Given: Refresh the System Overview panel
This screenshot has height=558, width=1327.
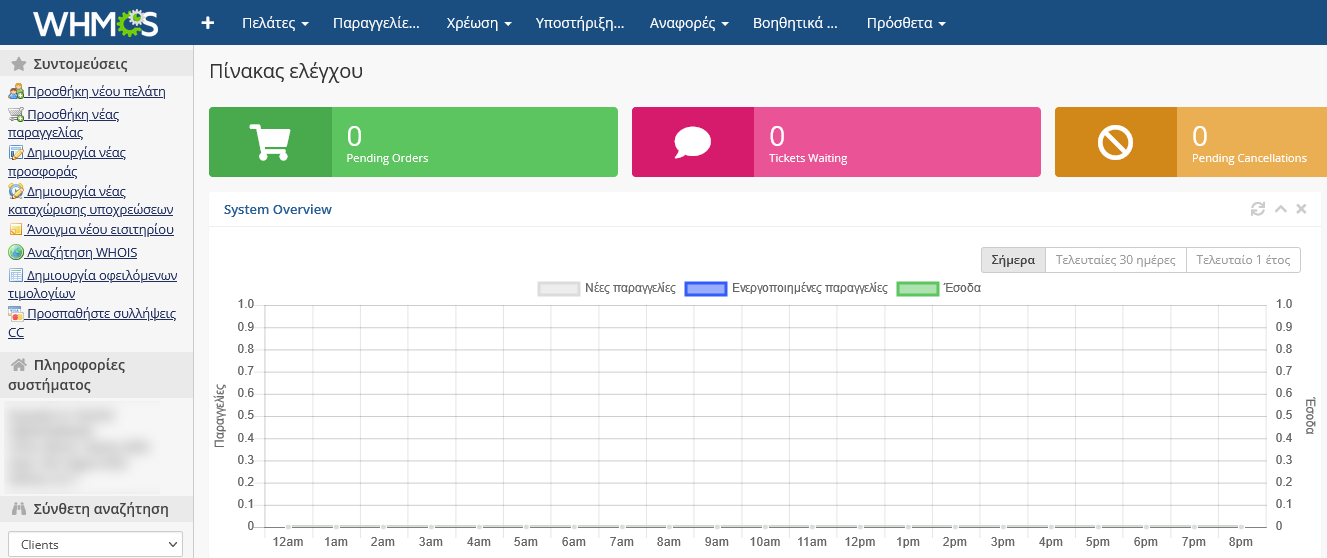Looking at the screenshot, I should coord(1258,209).
